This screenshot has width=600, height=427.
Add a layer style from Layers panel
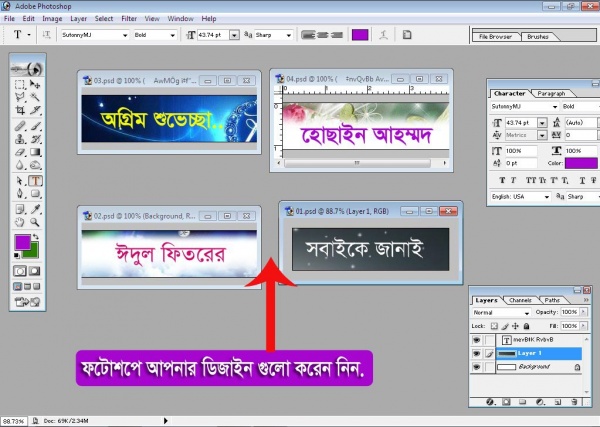[490, 402]
